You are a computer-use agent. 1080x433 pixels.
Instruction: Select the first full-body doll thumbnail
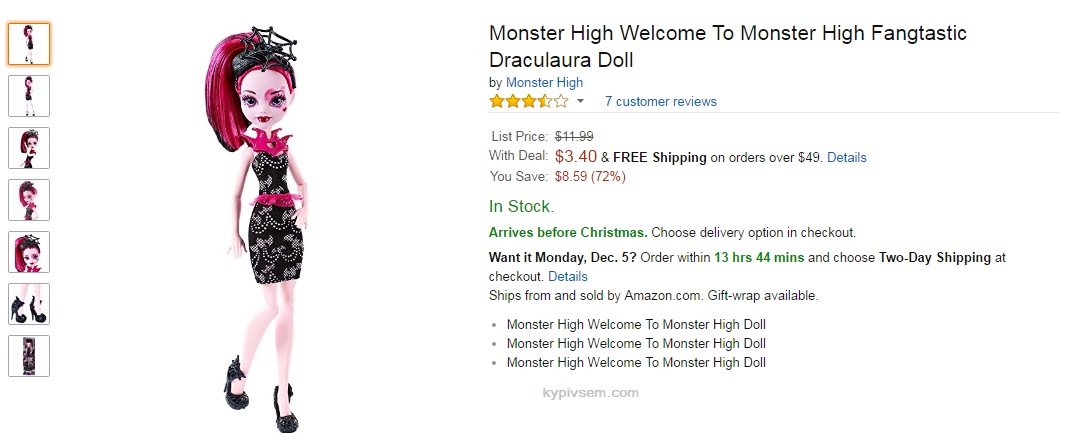[29, 44]
